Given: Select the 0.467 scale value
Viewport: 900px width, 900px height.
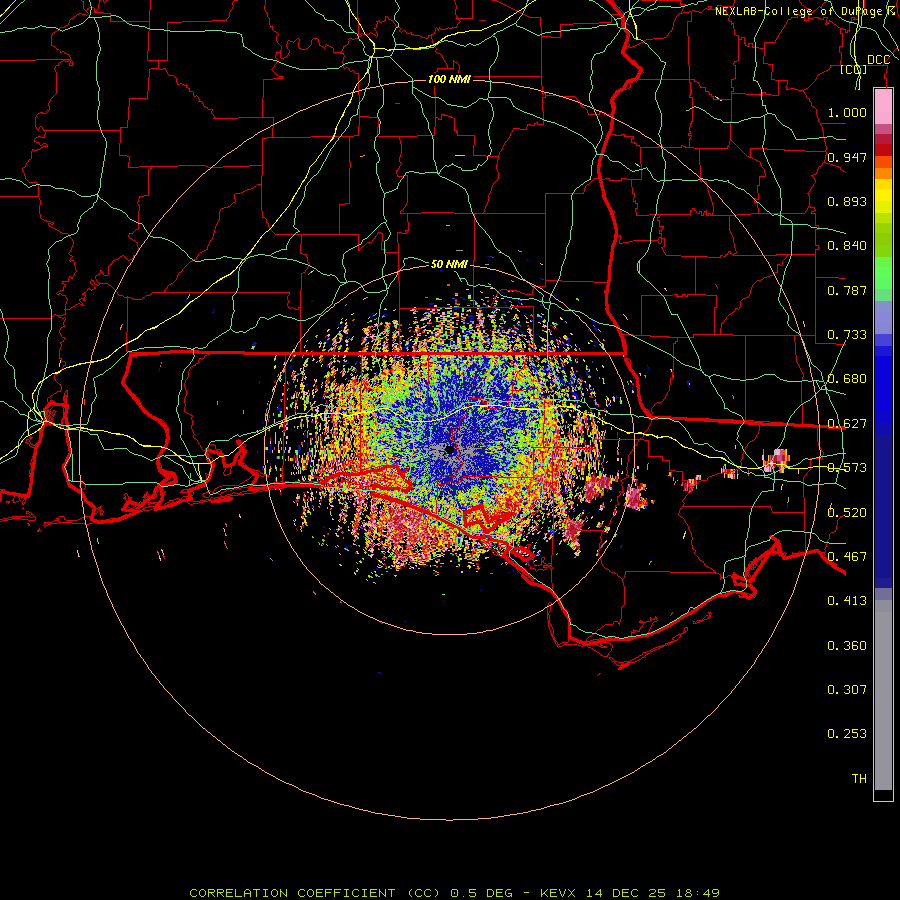Looking at the screenshot, I should click(x=847, y=557).
